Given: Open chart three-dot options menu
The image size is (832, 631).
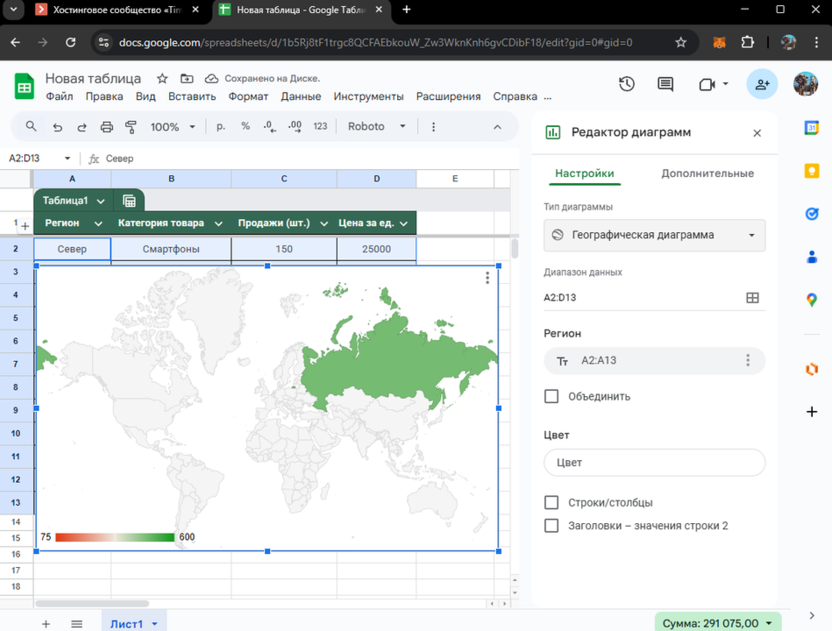Looking at the screenshot, I should coord(488,278).
